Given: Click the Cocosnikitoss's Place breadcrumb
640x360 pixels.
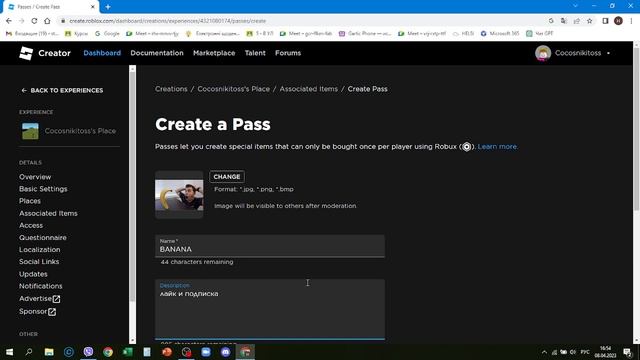Looking at the screenshot, I should pyautogui.click(x=233, y=89).
